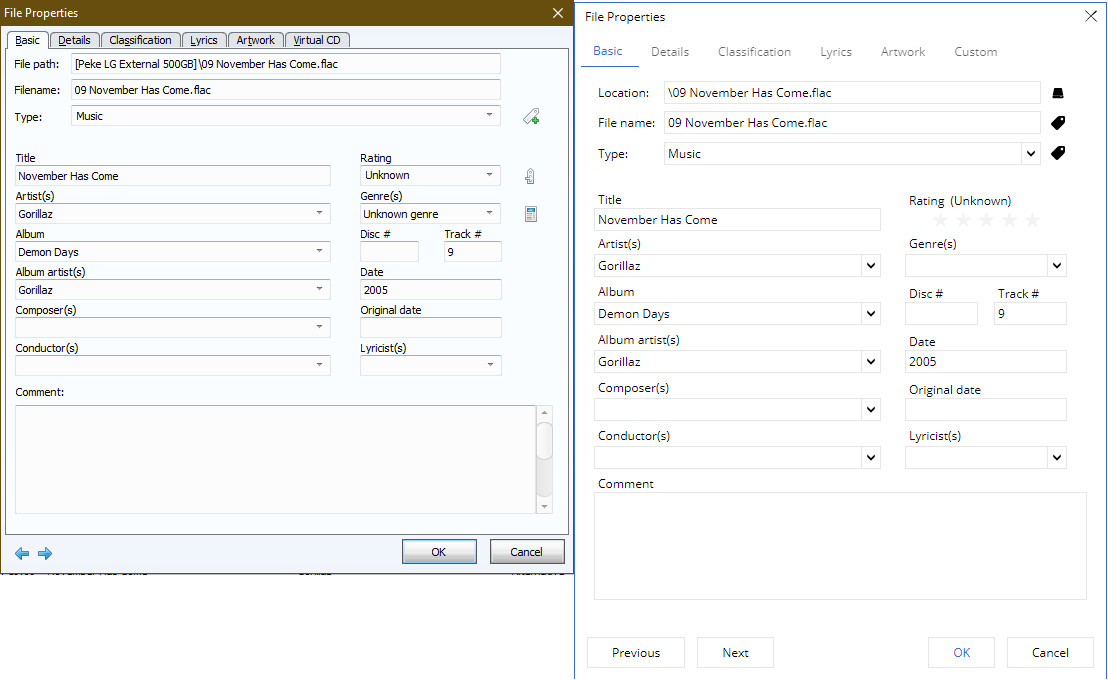The height and width of the screenshot is (680, 1108).
Task: Expand the Album dropdown in the right dialog
Action: [x=871, y=314]
